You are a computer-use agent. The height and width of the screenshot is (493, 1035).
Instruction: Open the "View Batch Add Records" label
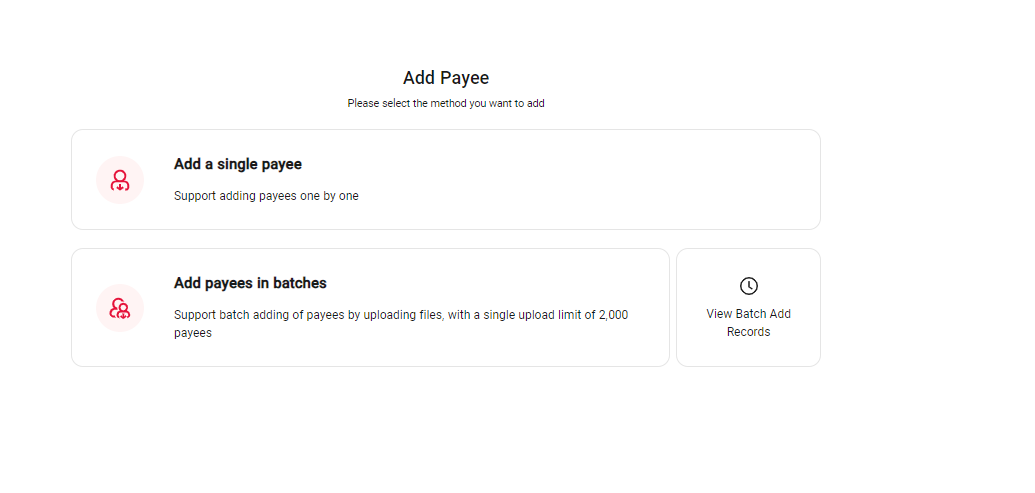click(x=748, y=322)
